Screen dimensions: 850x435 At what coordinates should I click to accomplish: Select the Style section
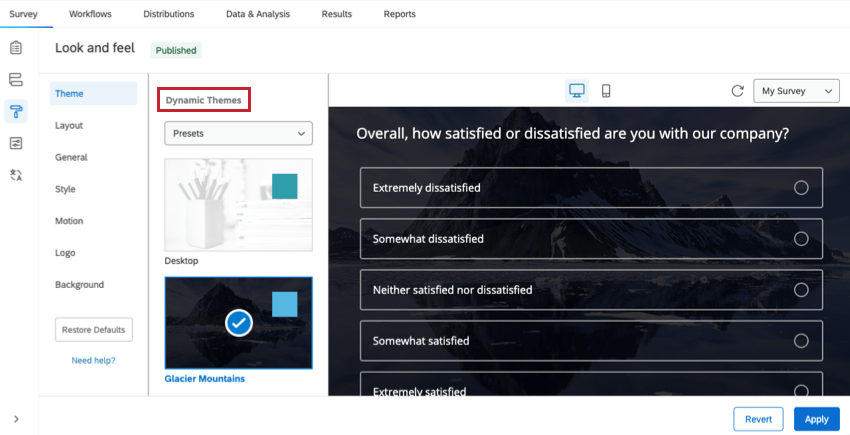(x=65, y=189)
